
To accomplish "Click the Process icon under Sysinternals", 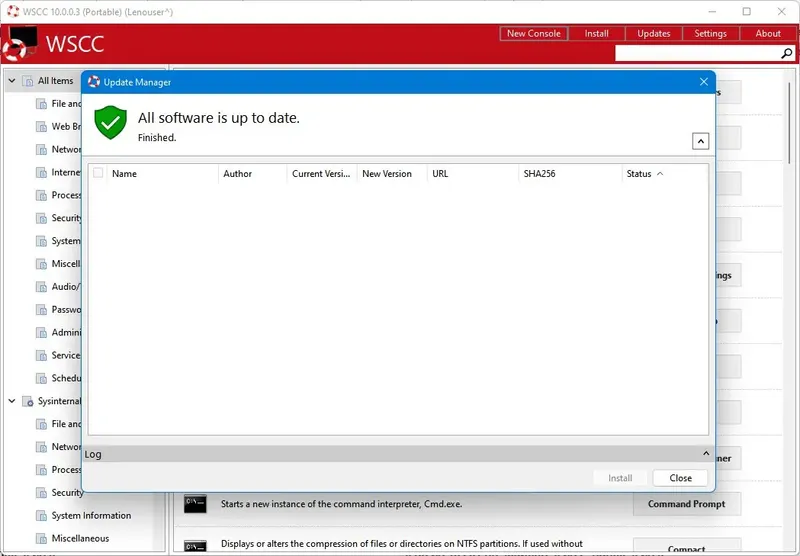I will 41,470.
